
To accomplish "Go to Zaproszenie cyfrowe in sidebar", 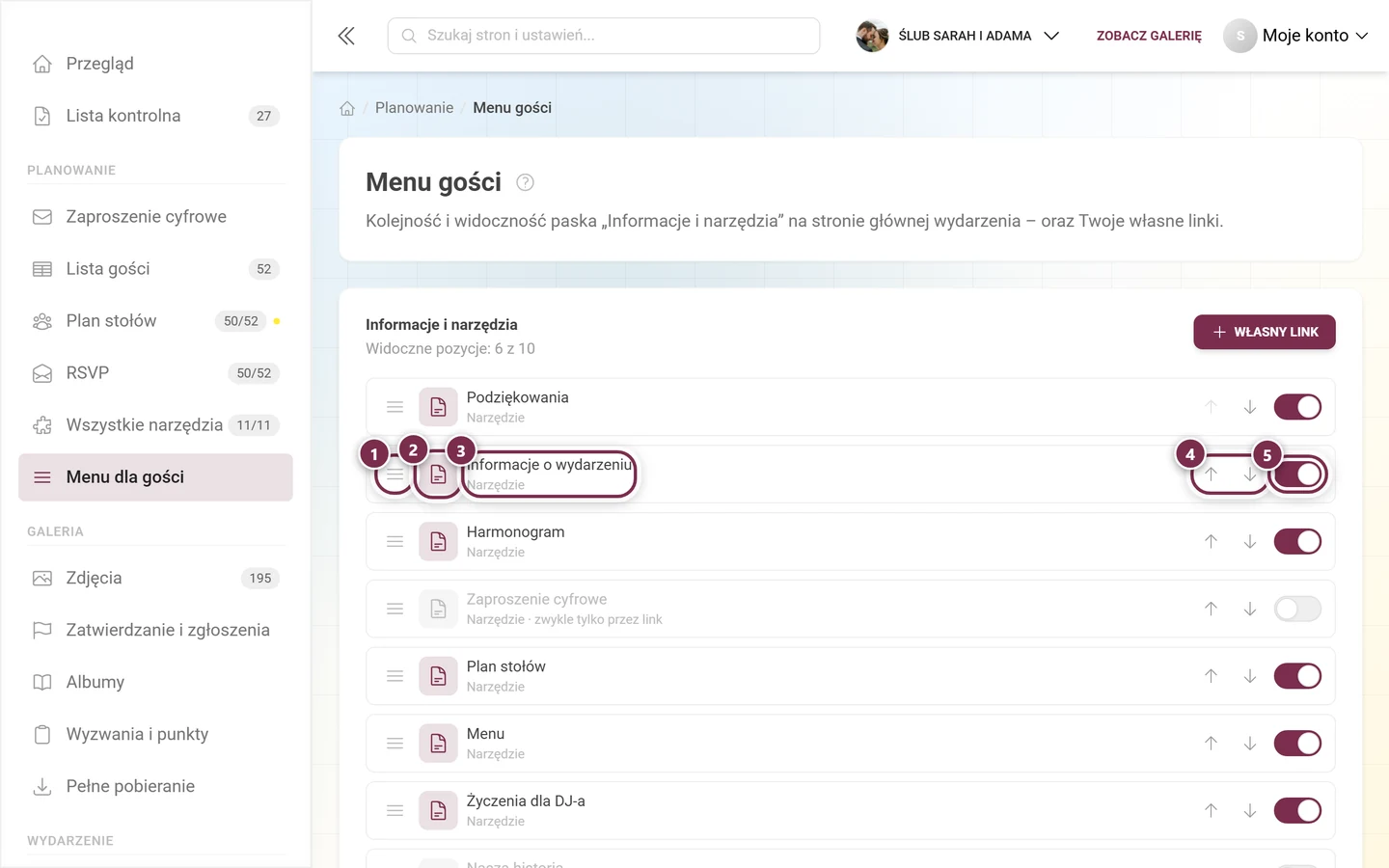I will (155, 217).
